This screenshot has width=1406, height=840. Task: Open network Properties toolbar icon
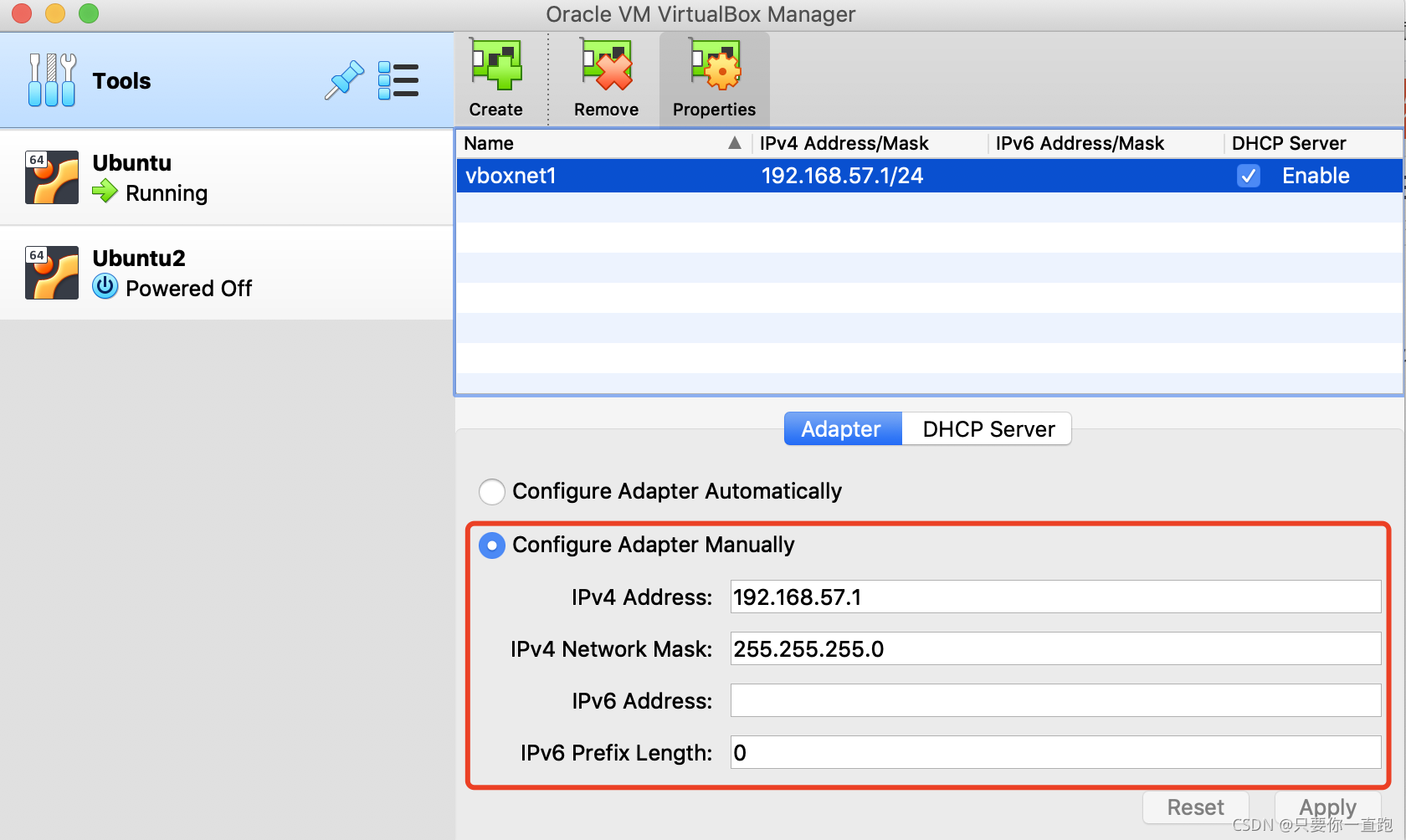click(x=715, y=64)
